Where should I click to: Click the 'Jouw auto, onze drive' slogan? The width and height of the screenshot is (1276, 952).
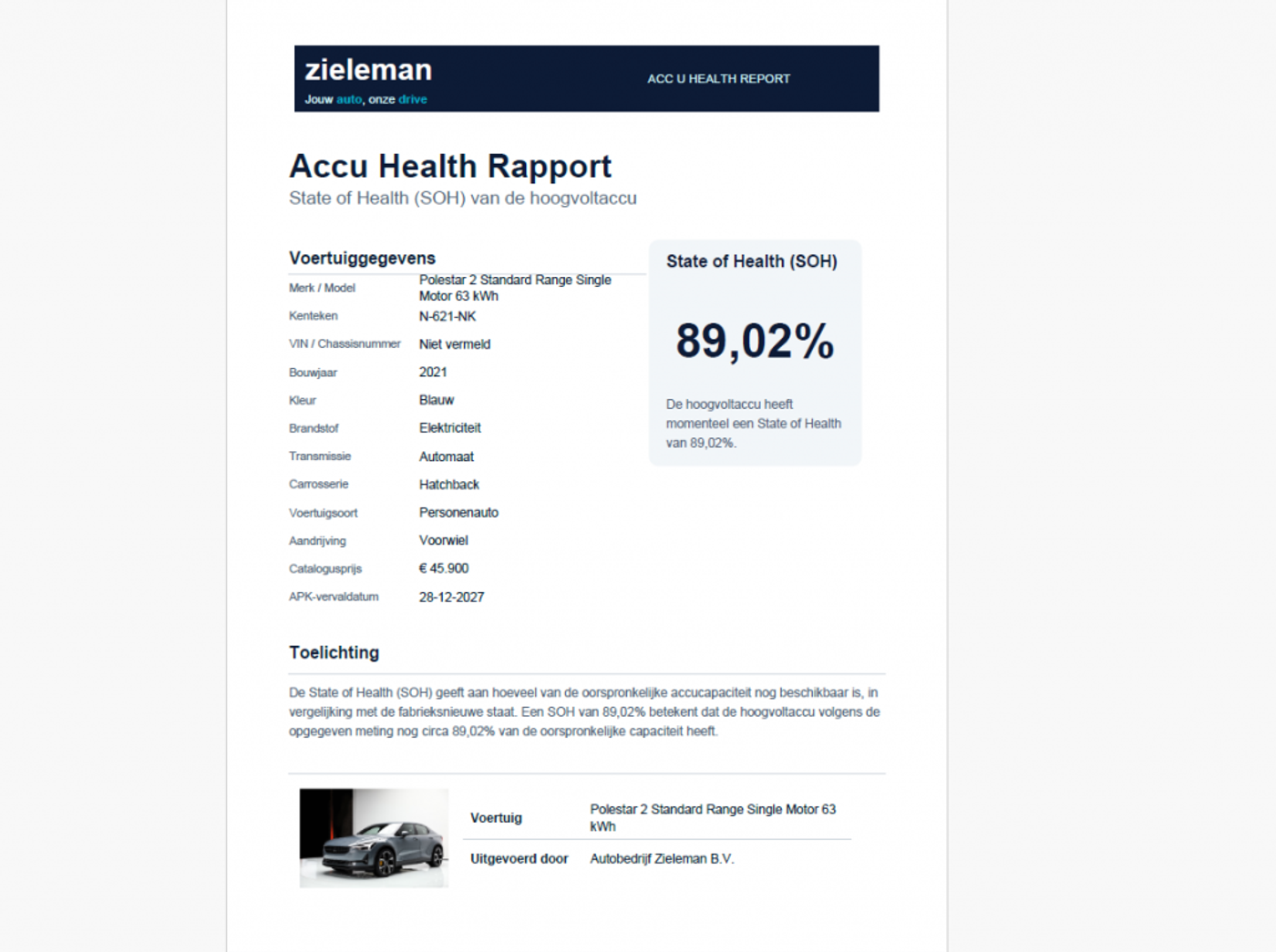tap(365, 99)
